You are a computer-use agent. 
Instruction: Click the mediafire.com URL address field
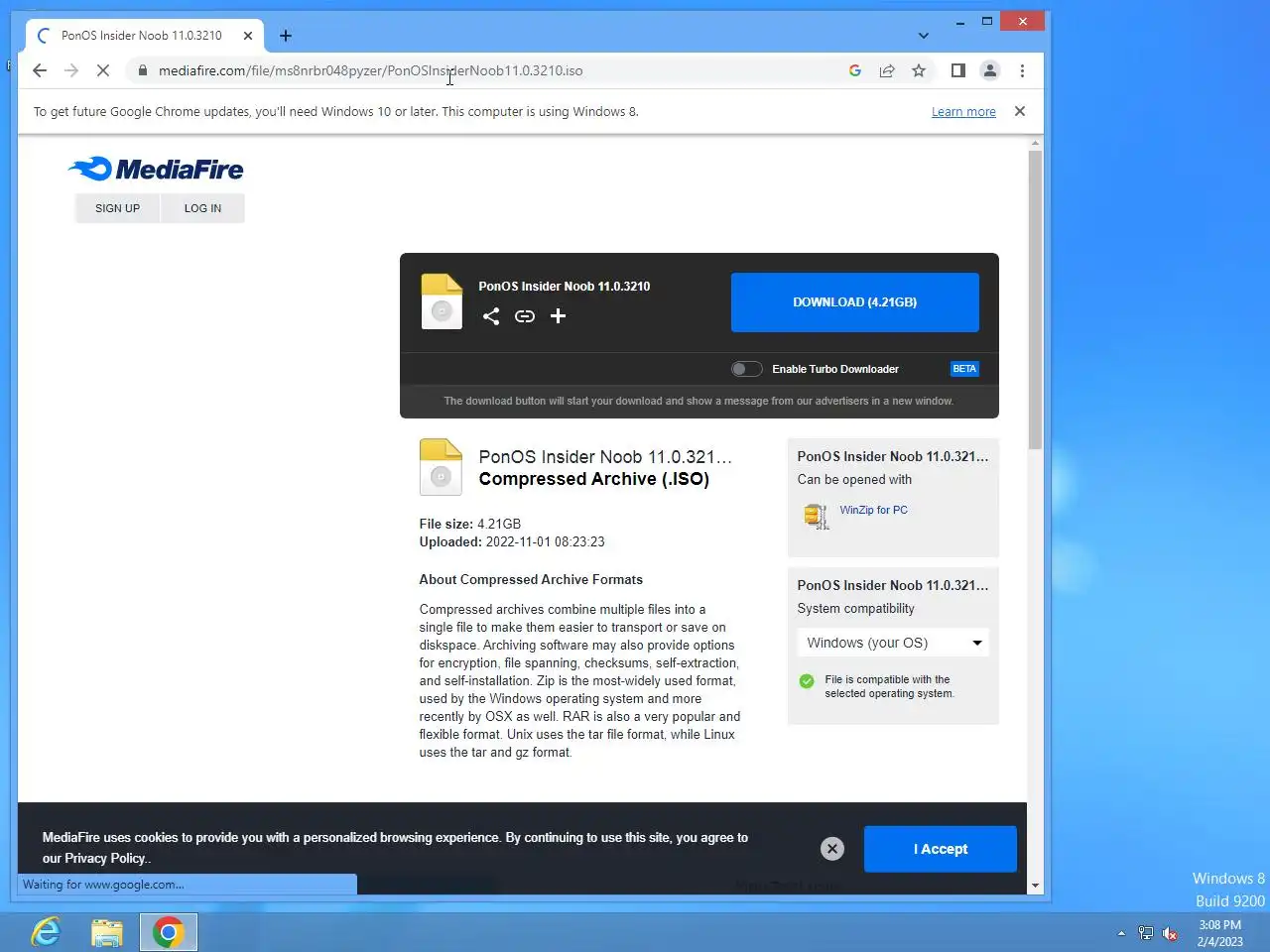pos(486,70)
